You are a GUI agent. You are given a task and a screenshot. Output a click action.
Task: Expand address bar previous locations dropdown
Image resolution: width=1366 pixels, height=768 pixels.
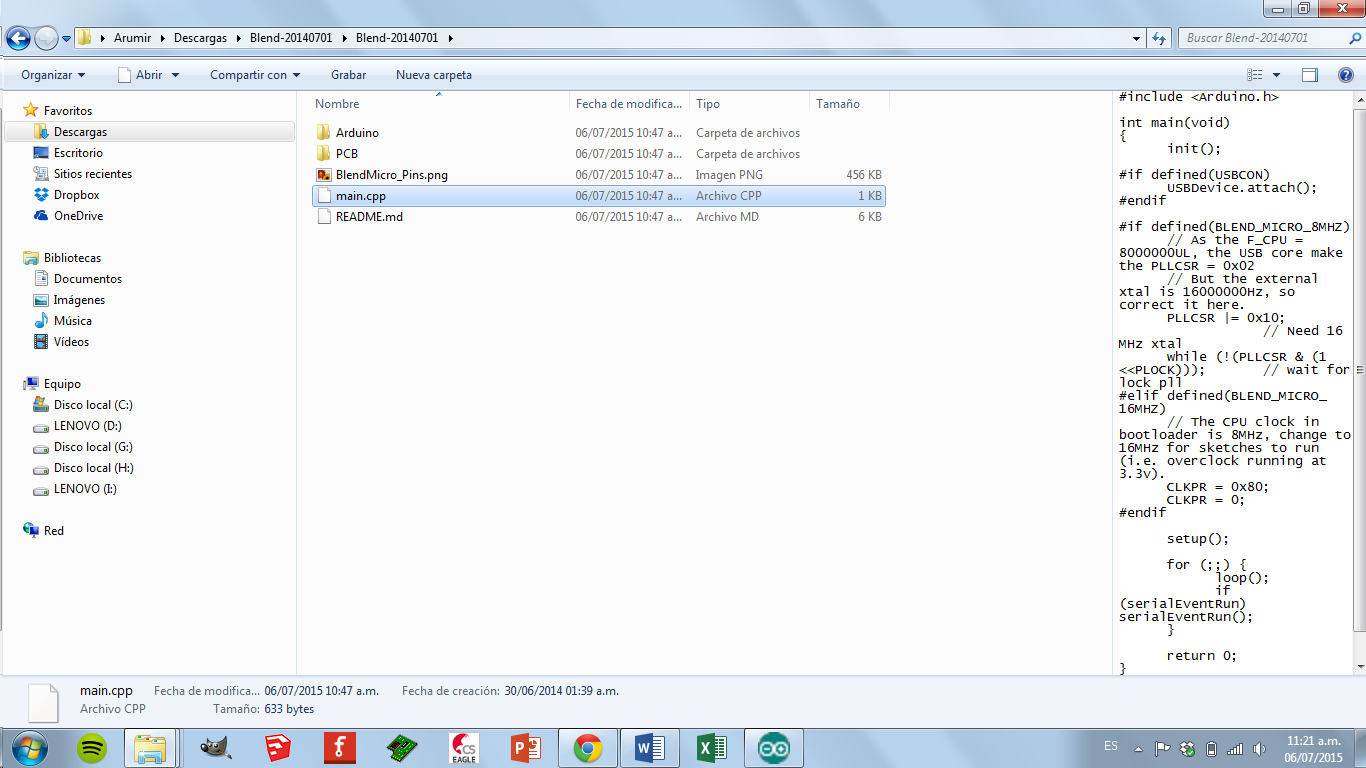click(1137, 38)
